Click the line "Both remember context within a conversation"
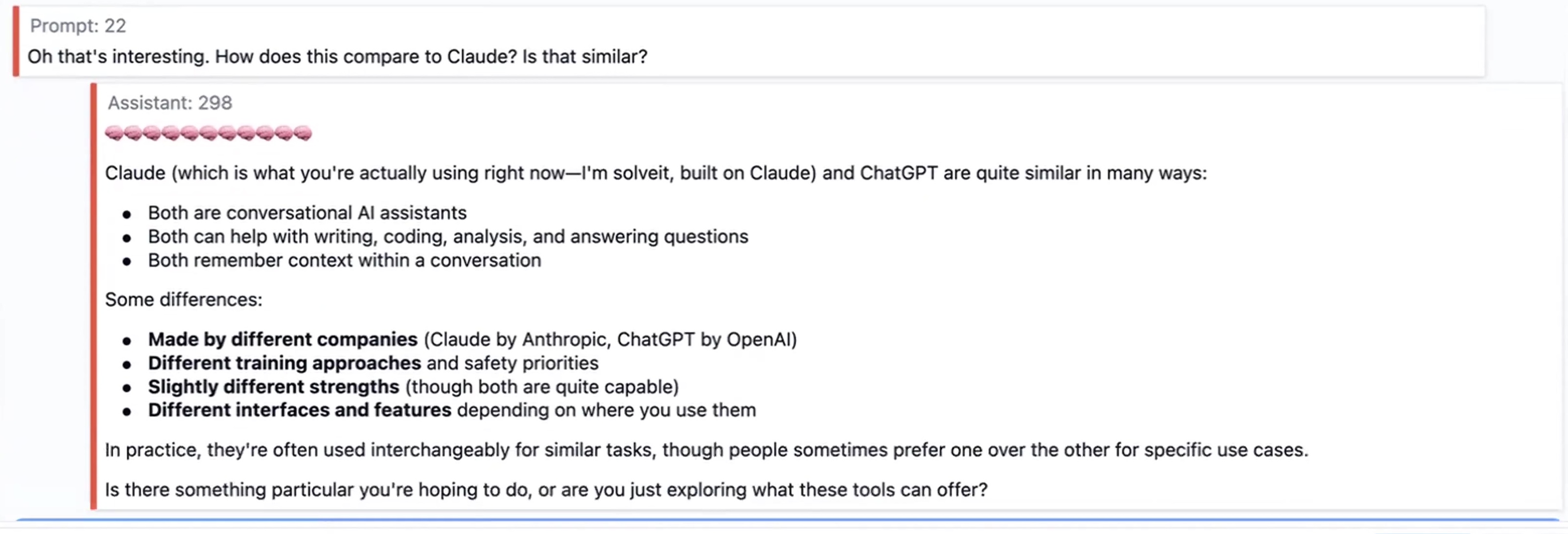The width and height of the screenshot is (1568, 534). point(344,260)
